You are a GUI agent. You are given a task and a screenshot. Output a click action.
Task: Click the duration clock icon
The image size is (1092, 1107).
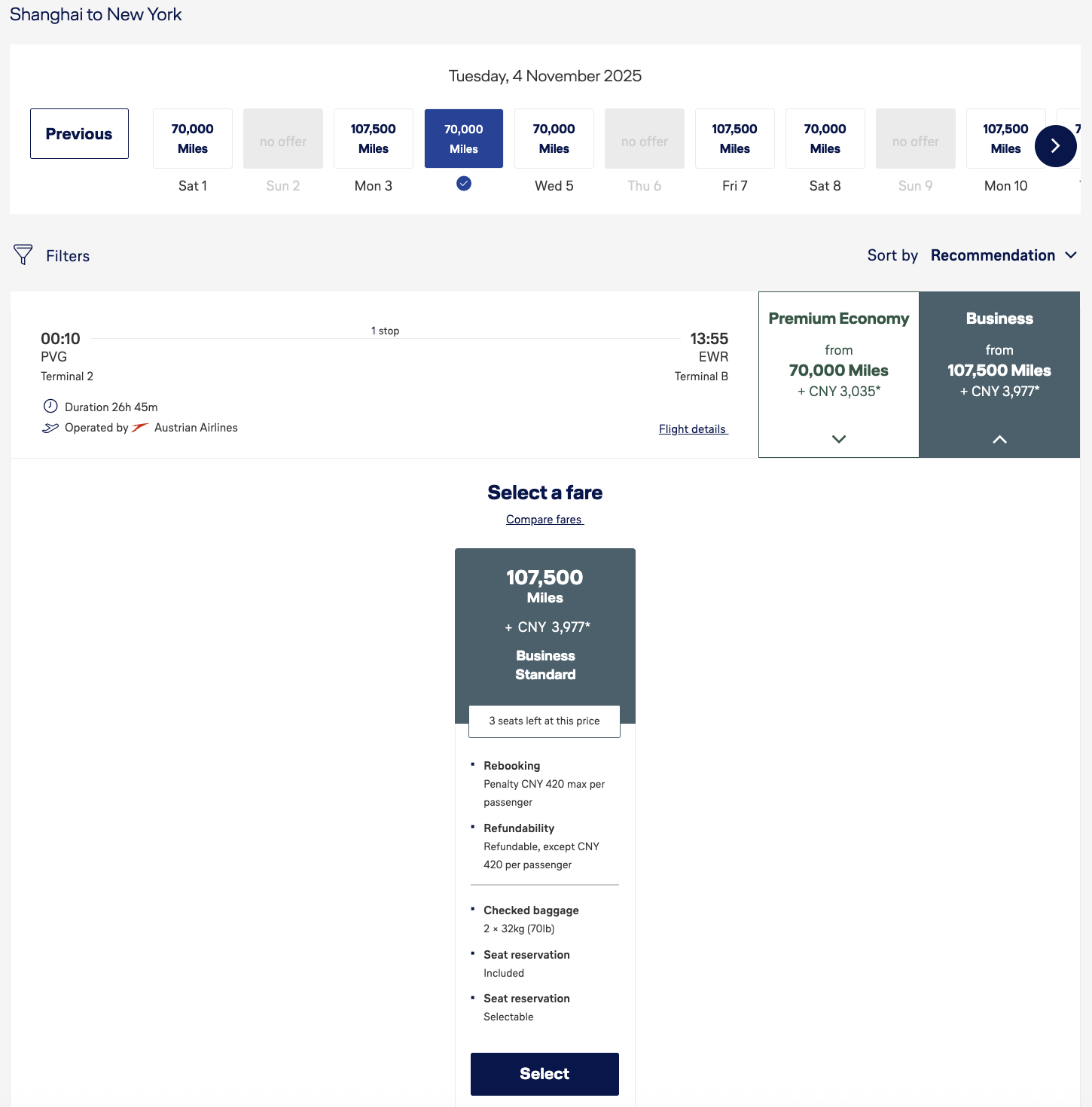pos(50,406)
